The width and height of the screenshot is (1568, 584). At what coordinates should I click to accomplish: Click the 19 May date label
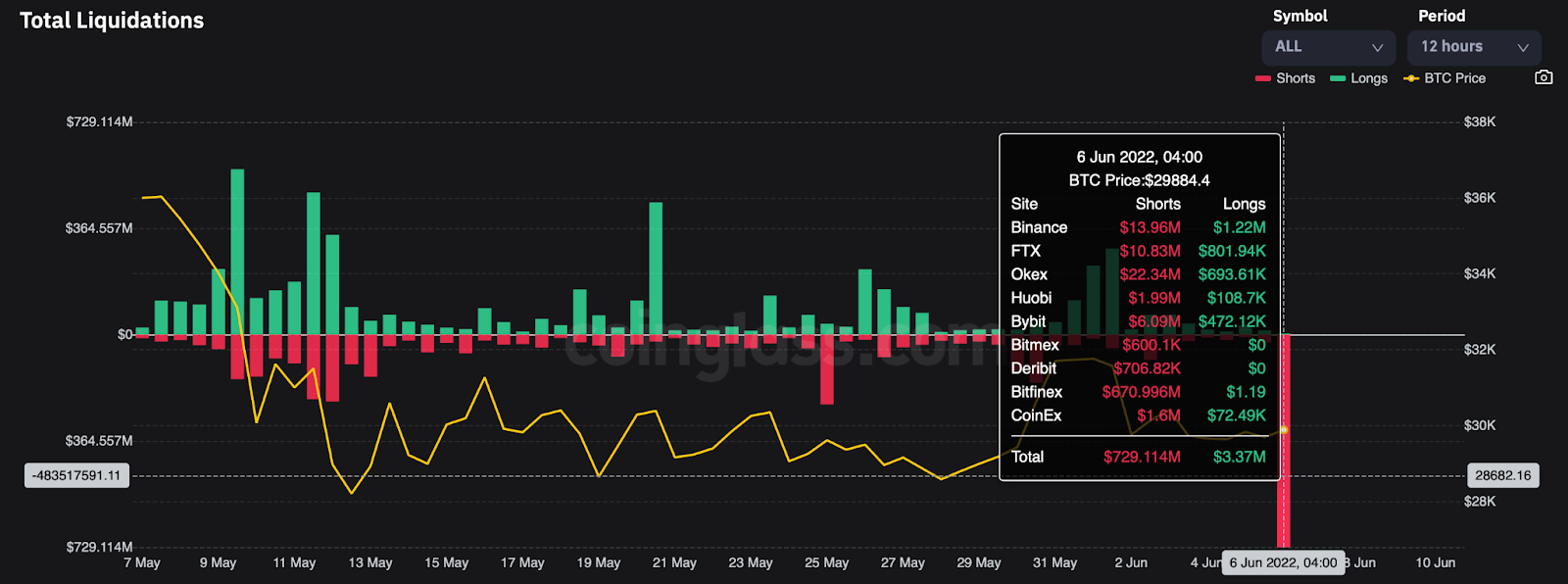tap(599, 562)
